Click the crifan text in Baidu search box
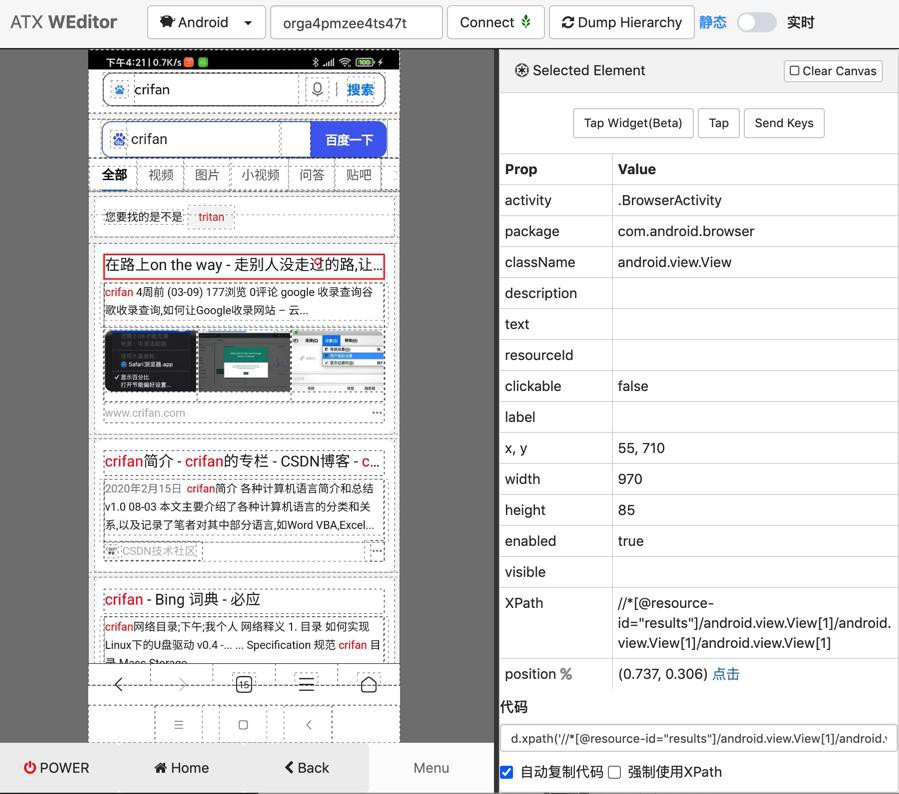The image size is (899, 794). 149,139
